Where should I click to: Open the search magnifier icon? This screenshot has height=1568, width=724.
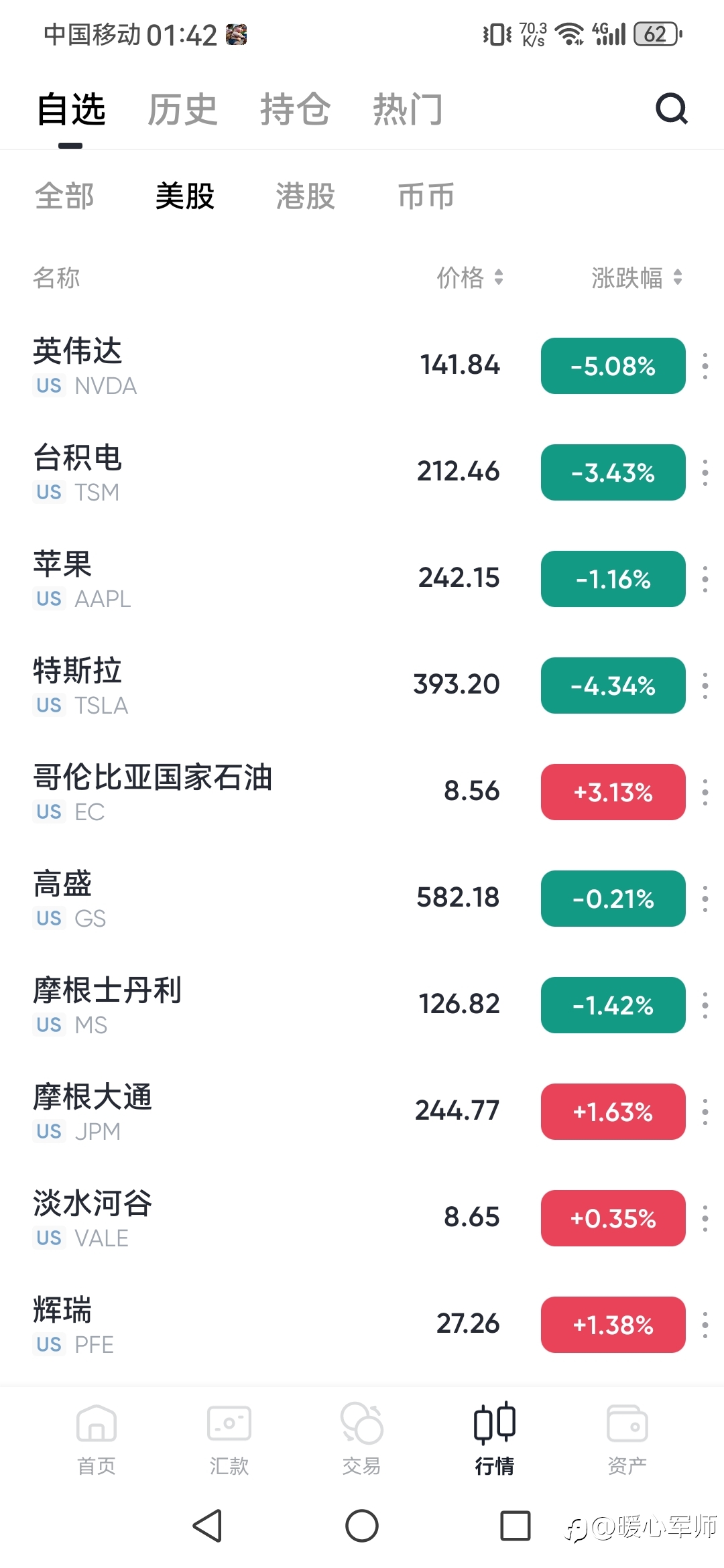pyautogui.click(x=672, y=109)
